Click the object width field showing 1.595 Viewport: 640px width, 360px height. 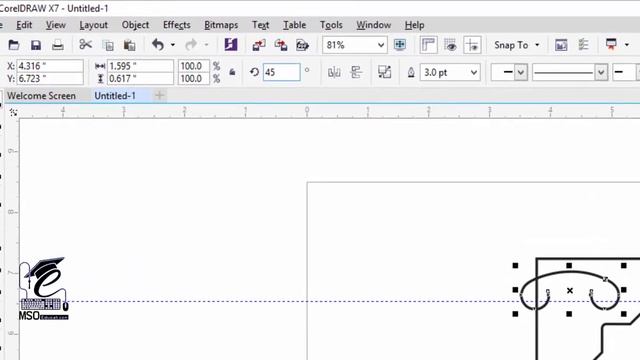140,66
